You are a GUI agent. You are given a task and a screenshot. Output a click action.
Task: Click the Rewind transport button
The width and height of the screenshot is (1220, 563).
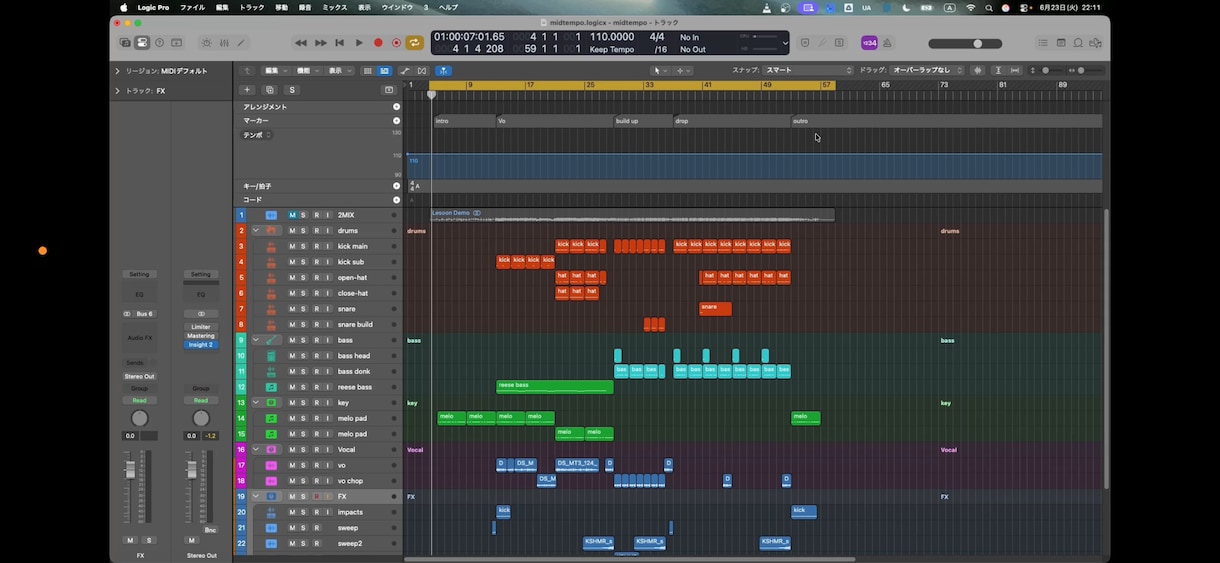coord(301,43)
